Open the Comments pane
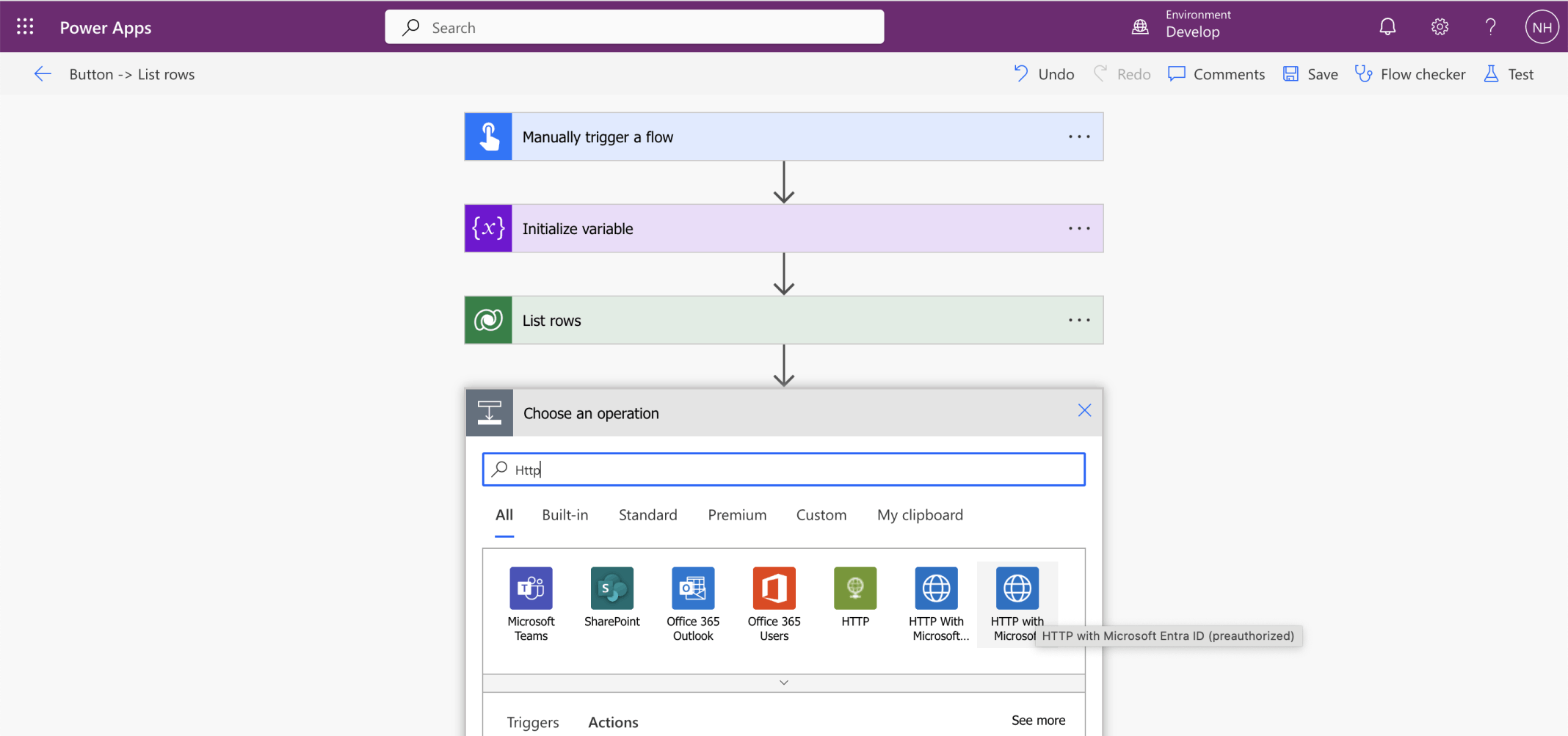Image resolution: width=1568 pixels, height=736 pixels. tap(1216, 74)
